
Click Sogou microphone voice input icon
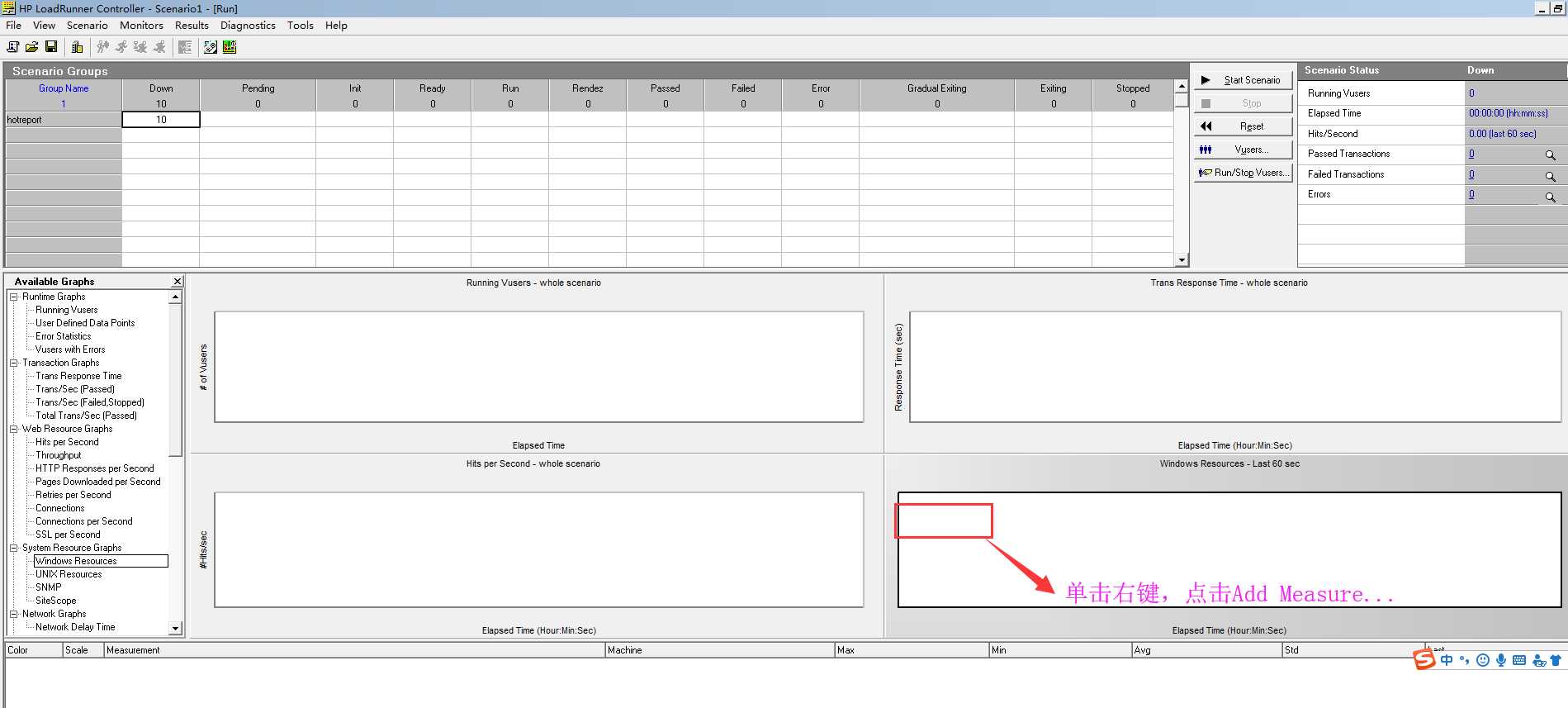click(x=1501, y=660)
